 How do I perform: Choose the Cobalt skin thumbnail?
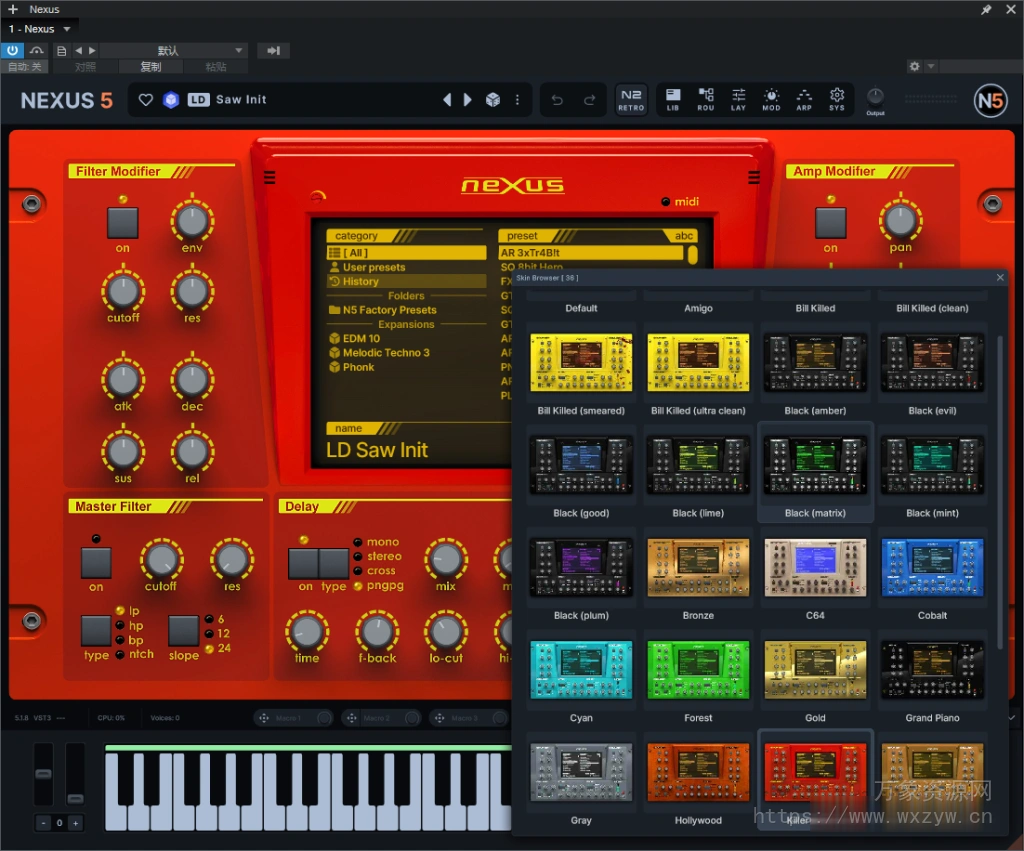tap(932, 568)
